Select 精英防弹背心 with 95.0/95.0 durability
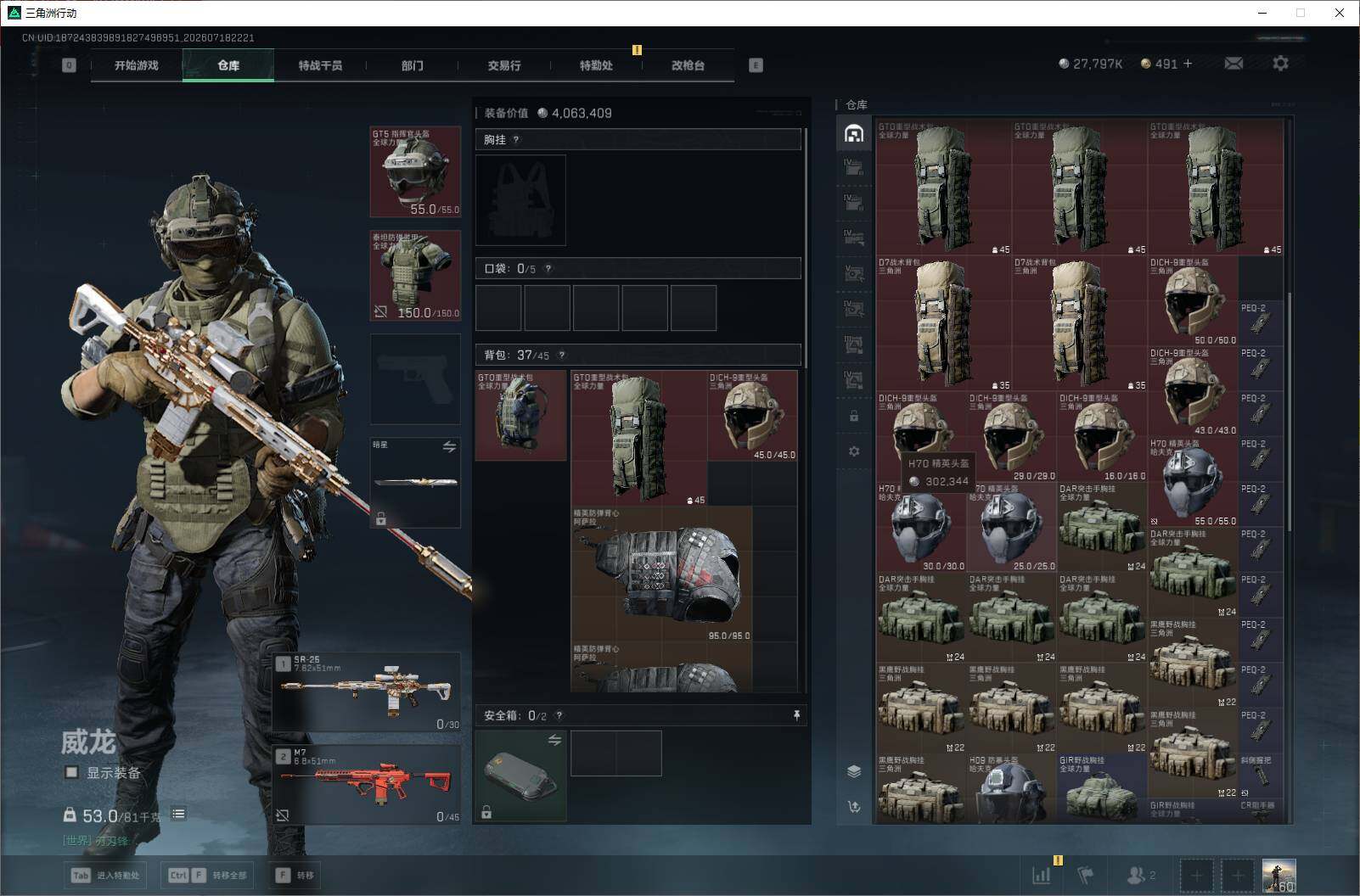Screen dimensions: 1360x896 (662, 574)
